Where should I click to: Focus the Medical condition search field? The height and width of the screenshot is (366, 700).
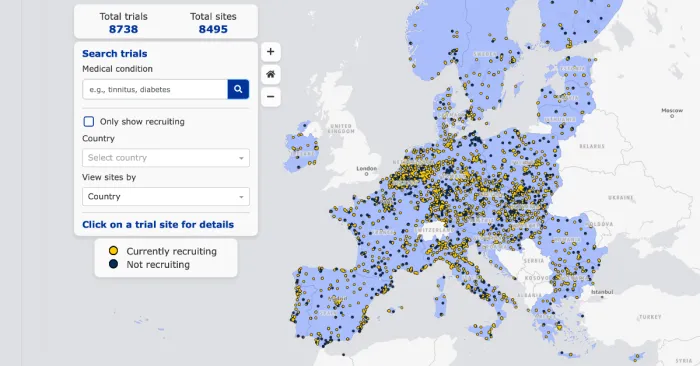(155, 89)
